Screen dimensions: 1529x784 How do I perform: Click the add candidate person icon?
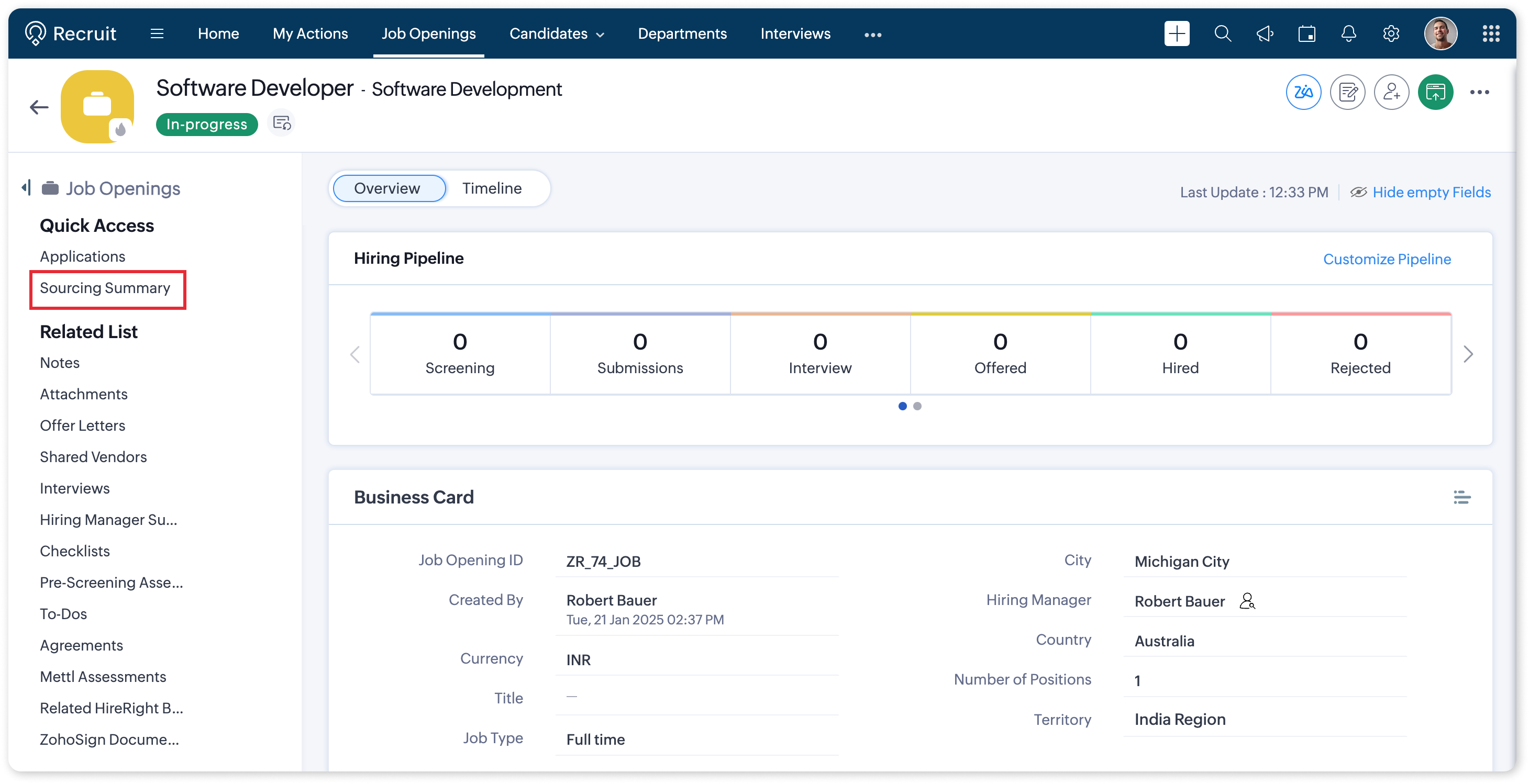1391,92
